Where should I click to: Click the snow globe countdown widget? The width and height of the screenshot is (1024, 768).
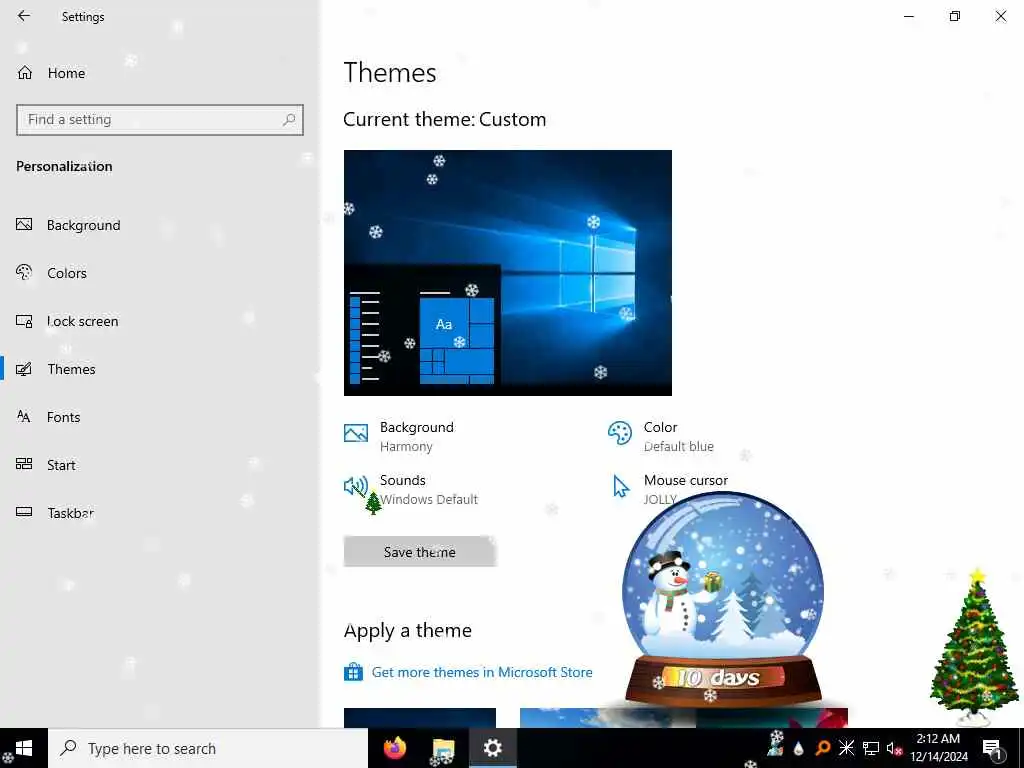click(723, 600)
